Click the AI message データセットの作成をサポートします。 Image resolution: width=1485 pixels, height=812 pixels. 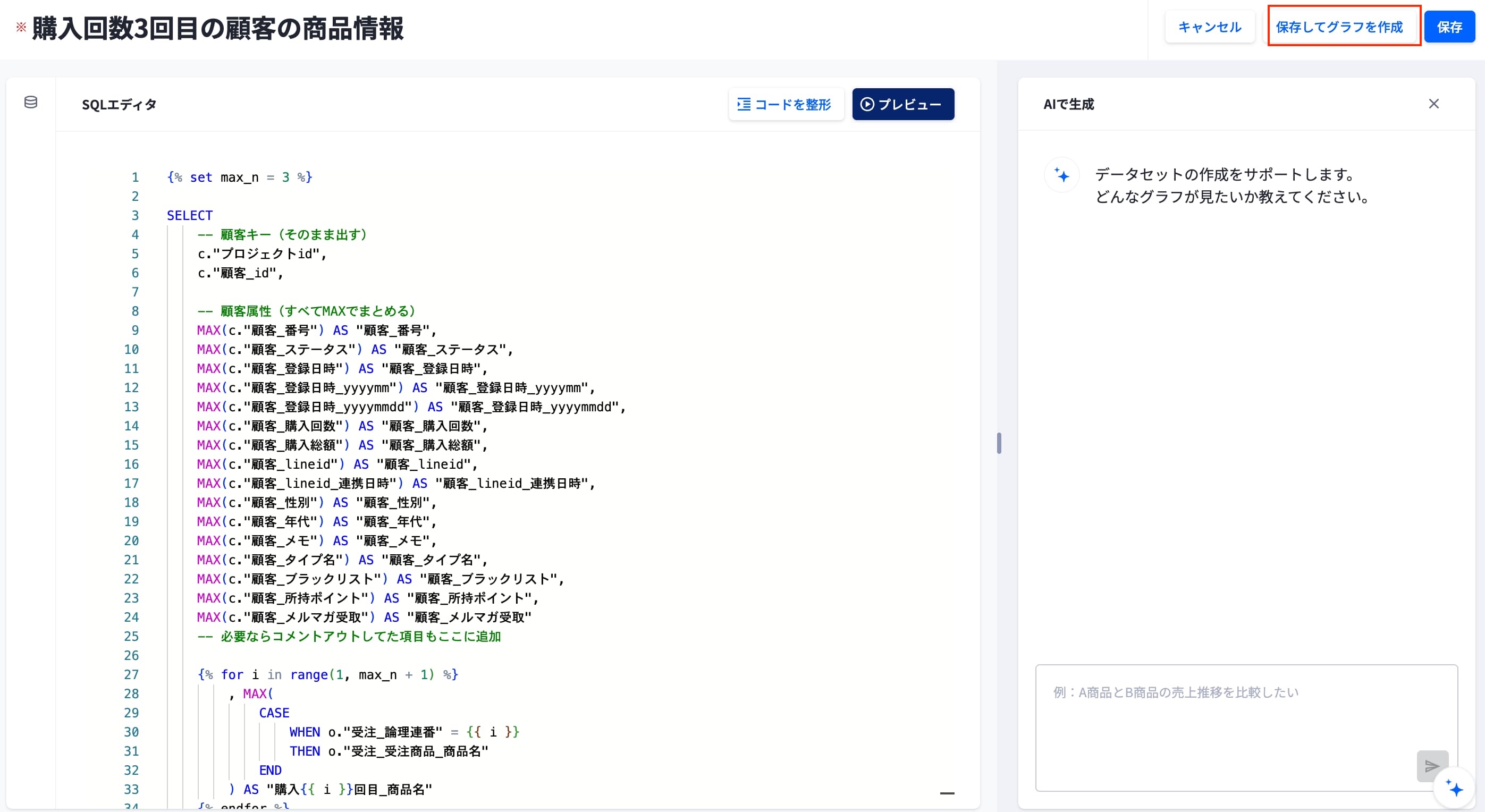tap(1226, 174)
